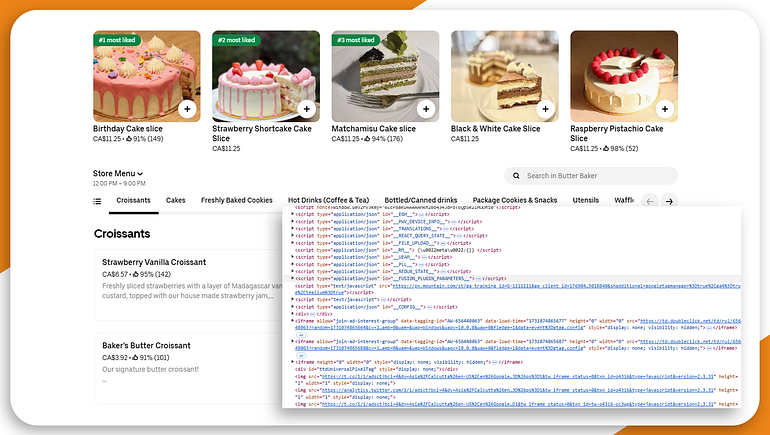Click thumbs-up icon under Matchamisu Cake slice
This screenshot has width=770, height=435.
[367, 138]
